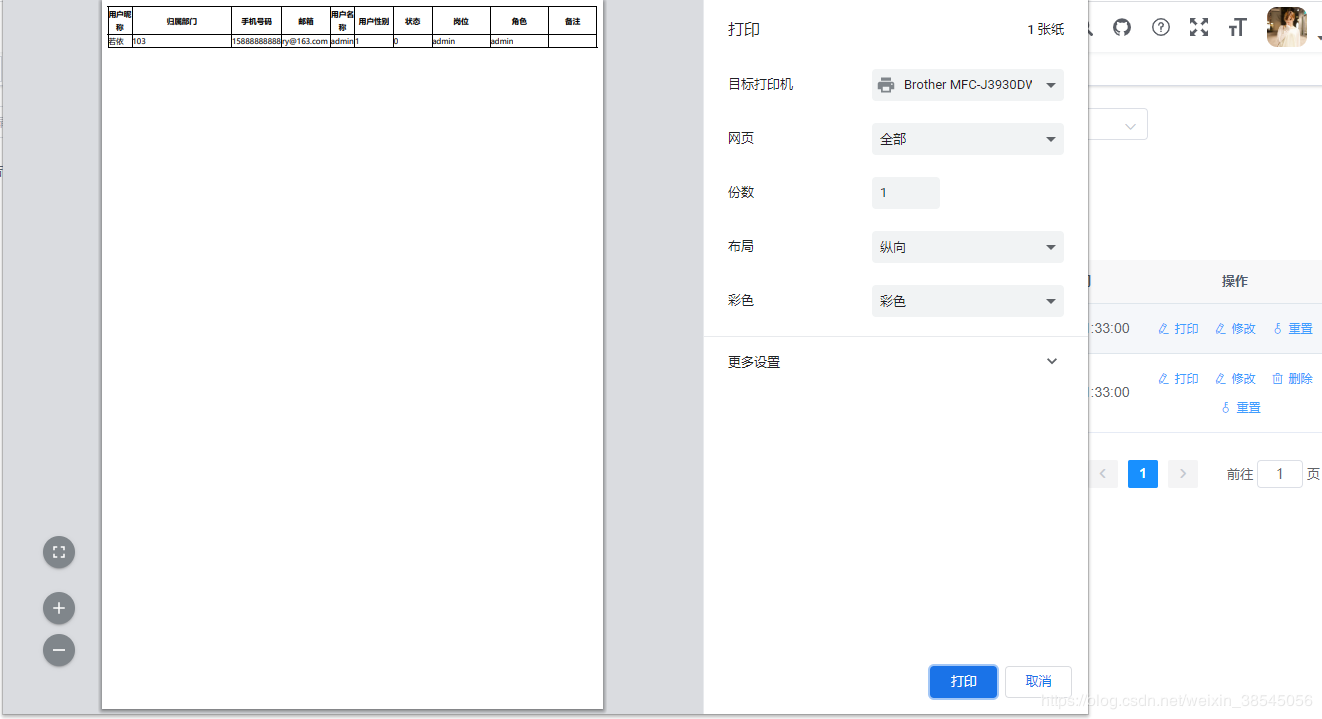This screenshot has height=719, width=1322.
Task: Open the 目标打印机 printer selection dropdown
Action: tap(967, 84)
